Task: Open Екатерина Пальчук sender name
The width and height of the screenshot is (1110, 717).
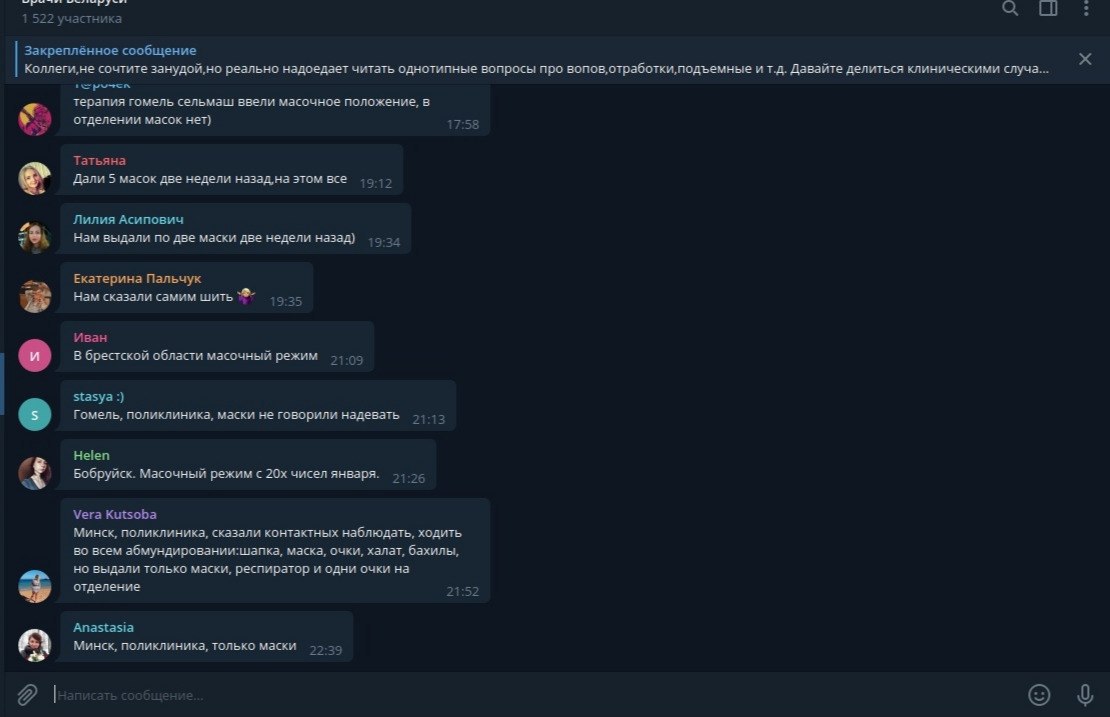Action: point(137,279)
